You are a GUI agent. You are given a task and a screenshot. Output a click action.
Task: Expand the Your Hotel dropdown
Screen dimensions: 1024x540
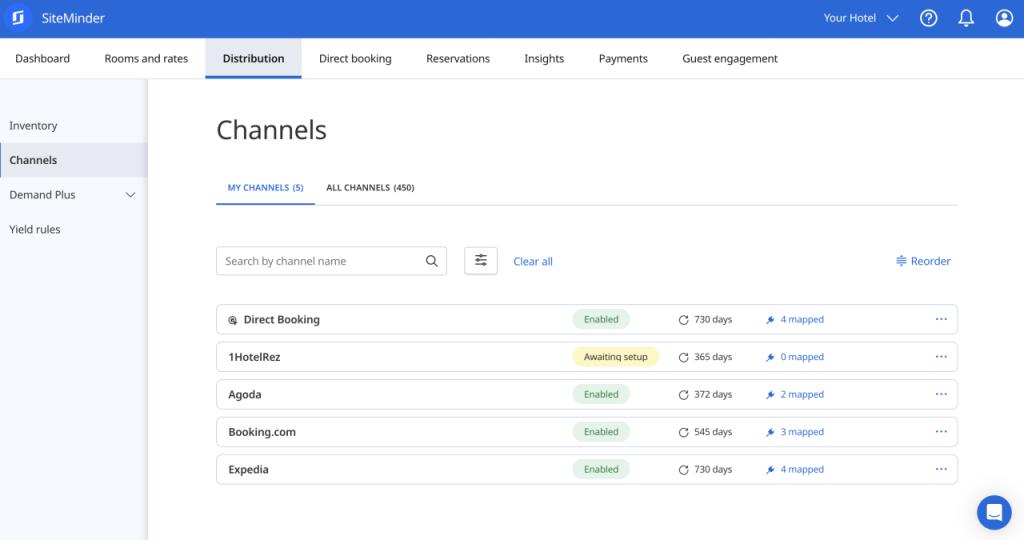coord(860,18)
